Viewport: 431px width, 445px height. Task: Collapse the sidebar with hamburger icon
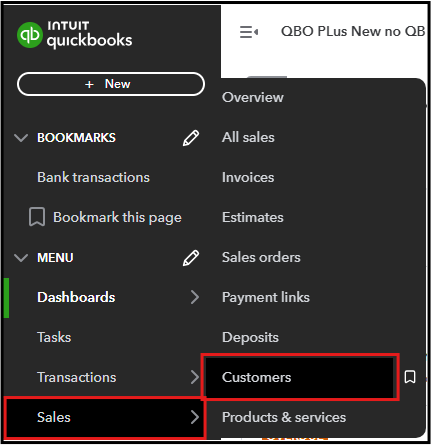tap(249, 32)
